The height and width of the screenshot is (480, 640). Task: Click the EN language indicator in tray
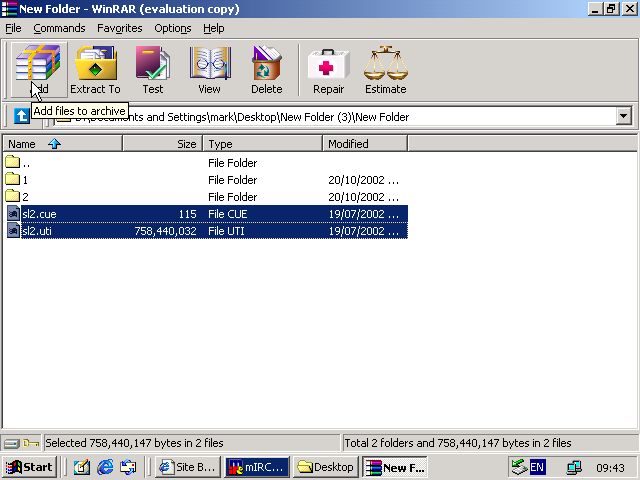[537, 467]
